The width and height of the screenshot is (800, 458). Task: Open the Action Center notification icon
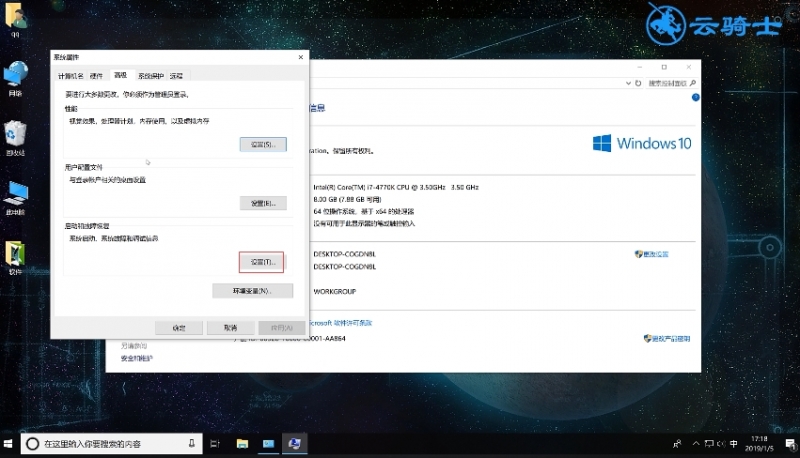(x=790, y=444)
